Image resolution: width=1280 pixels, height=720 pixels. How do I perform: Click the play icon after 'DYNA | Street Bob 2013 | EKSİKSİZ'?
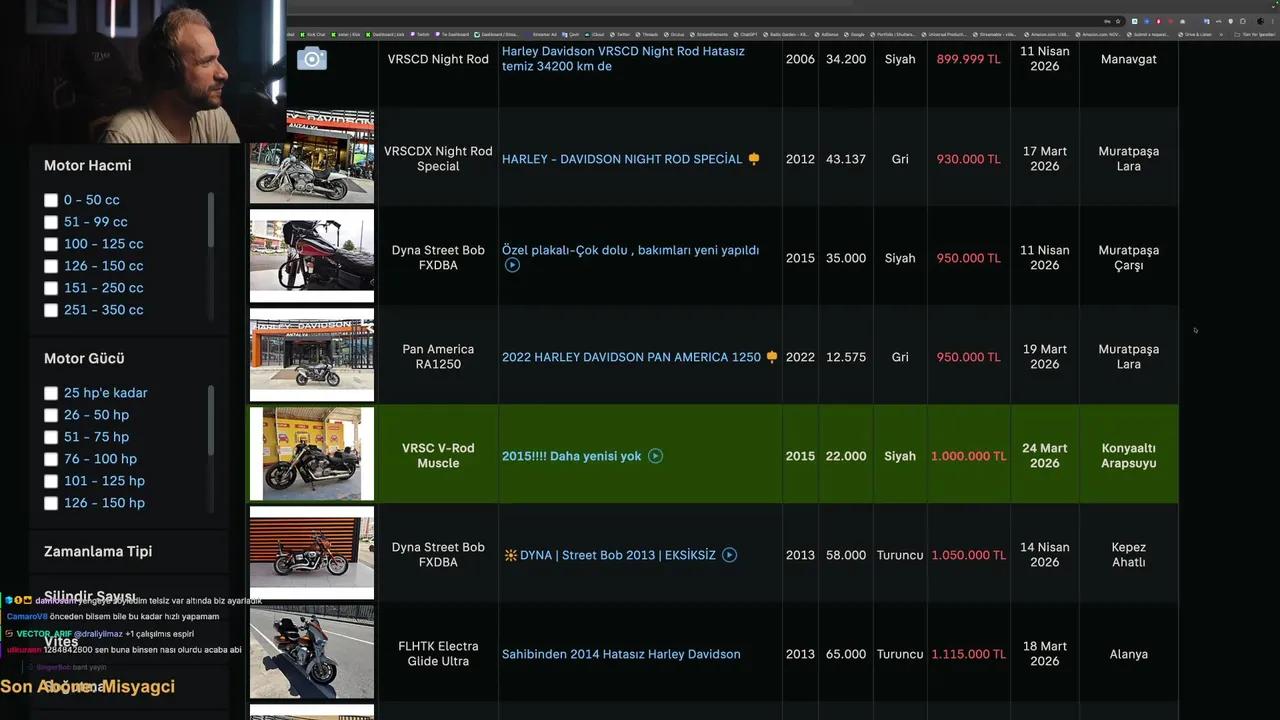(x=729, y=555)
